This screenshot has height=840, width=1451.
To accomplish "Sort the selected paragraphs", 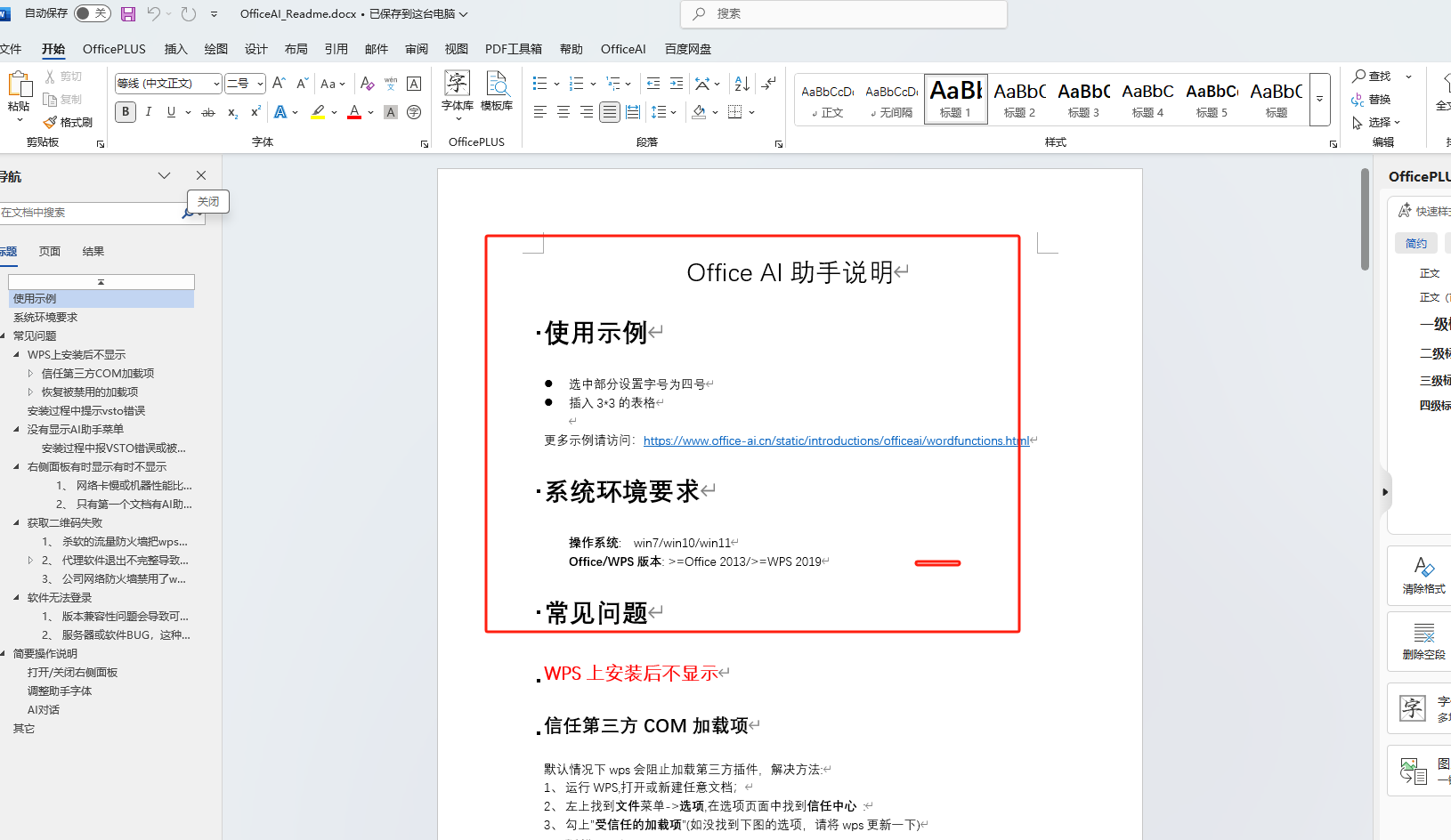I will pos(742,83).
